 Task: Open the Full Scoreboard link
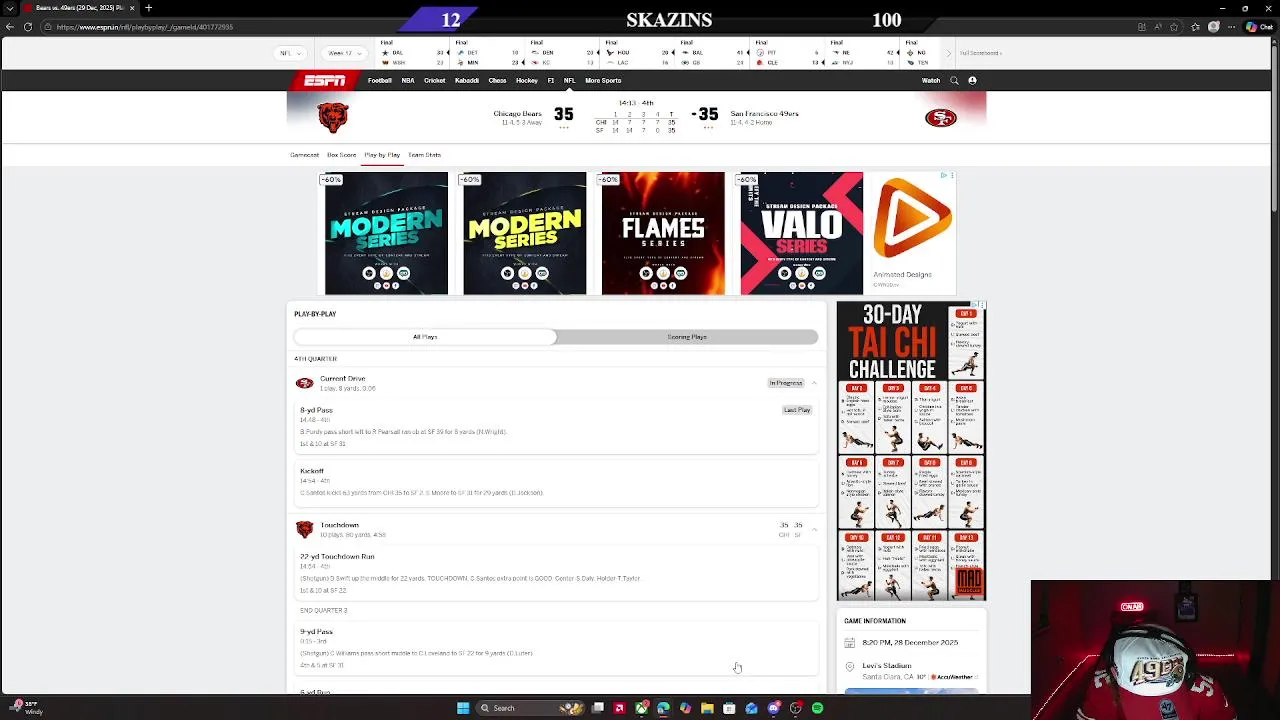click(981, 53)
